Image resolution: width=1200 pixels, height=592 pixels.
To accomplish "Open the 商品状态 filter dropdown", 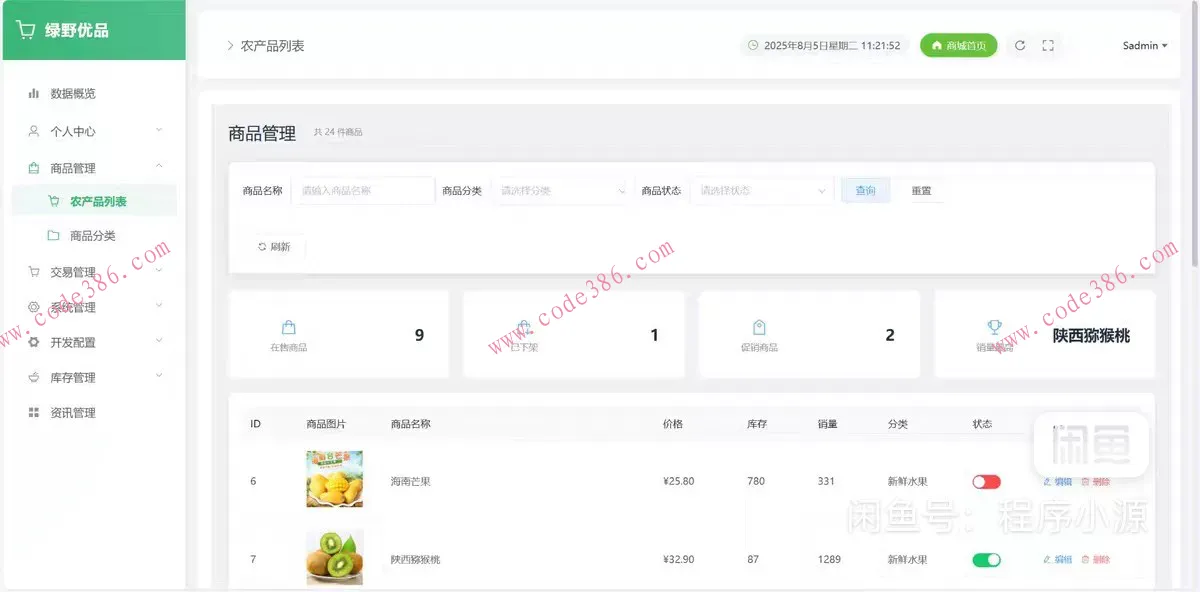I will 761,190.
